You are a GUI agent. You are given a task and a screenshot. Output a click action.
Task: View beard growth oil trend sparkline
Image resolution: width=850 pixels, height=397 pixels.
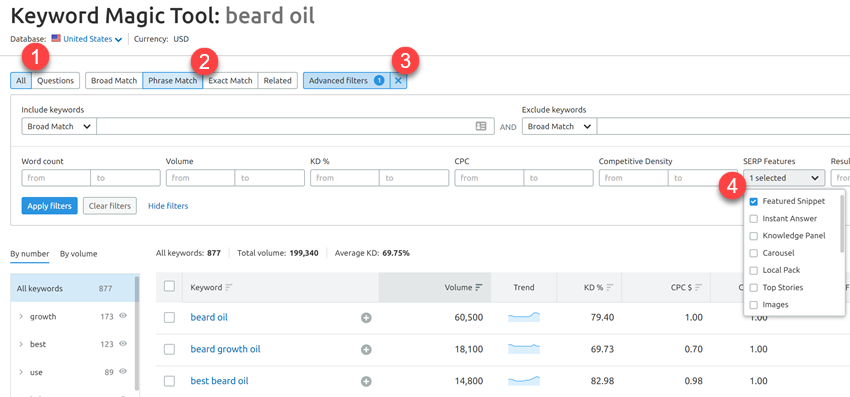click(x=524, y=349)
